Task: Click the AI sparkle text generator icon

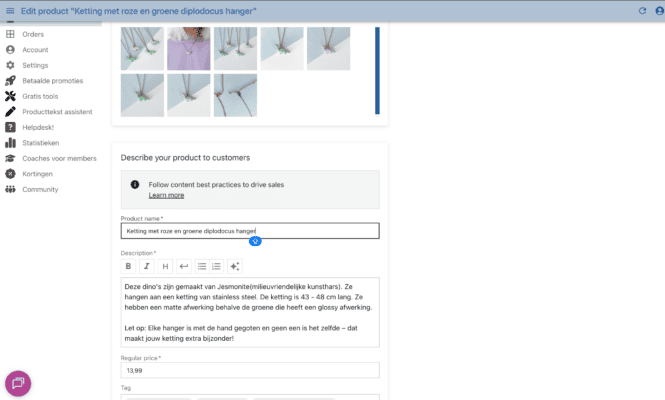Action: point(235,266)
